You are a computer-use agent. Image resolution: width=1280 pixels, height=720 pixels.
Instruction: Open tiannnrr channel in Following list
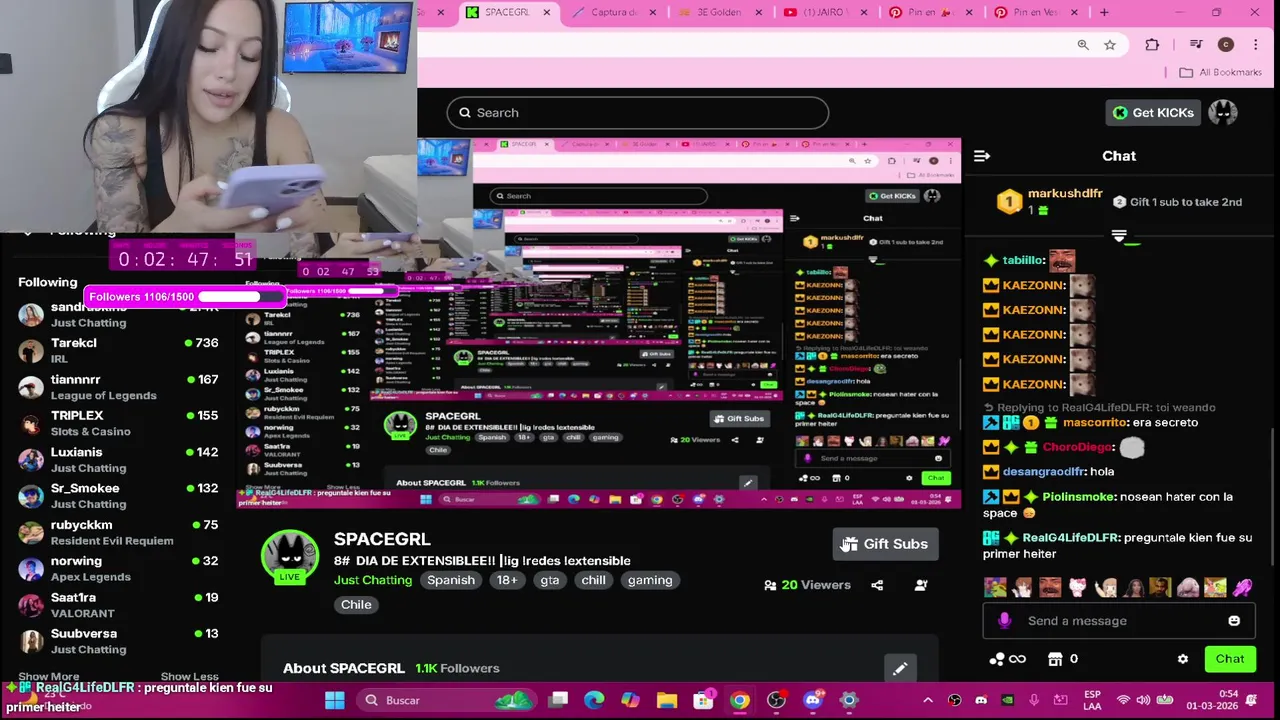pos(118,387)
